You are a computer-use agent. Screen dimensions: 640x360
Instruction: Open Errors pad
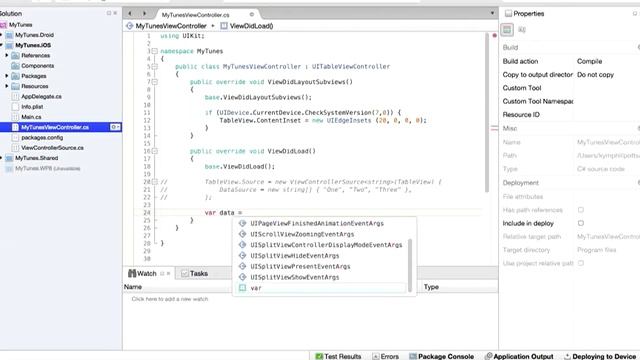(385, 356)
